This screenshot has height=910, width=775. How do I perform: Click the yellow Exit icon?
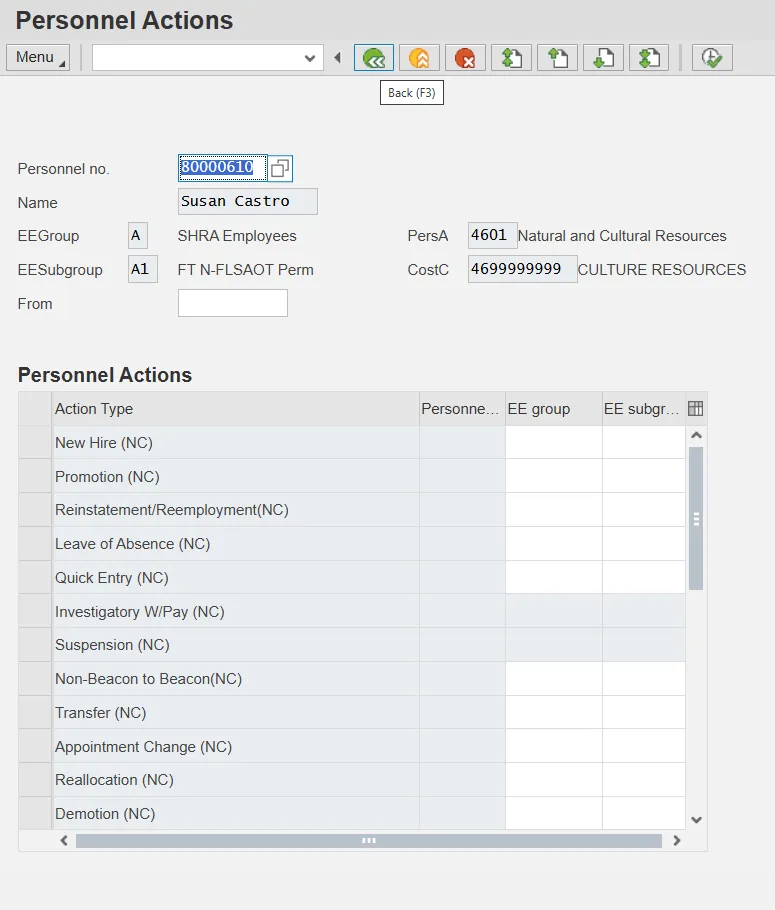pos(419,58)
